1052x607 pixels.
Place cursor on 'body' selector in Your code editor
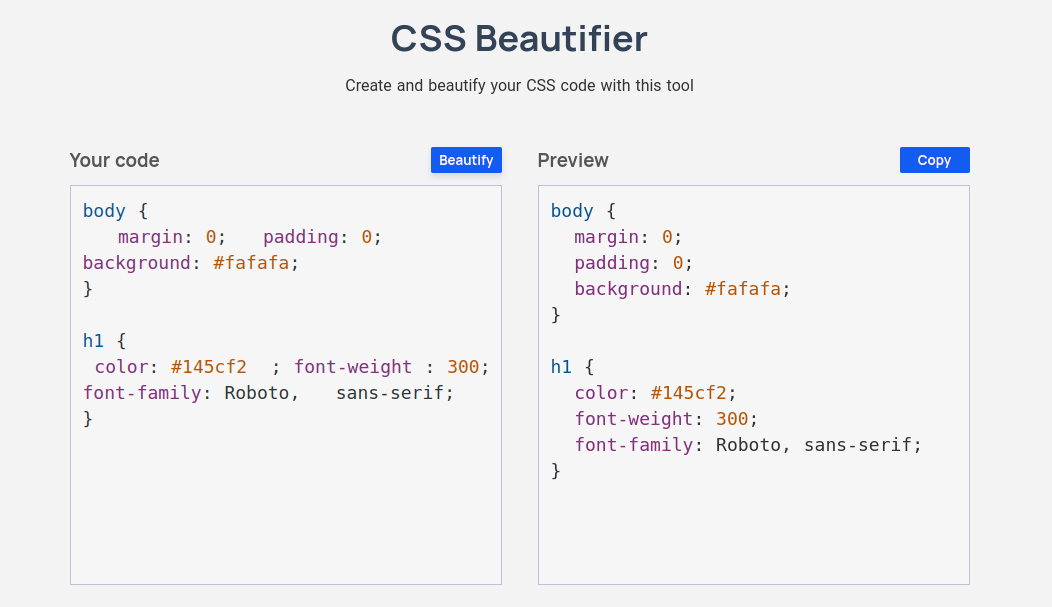(104, 211)
